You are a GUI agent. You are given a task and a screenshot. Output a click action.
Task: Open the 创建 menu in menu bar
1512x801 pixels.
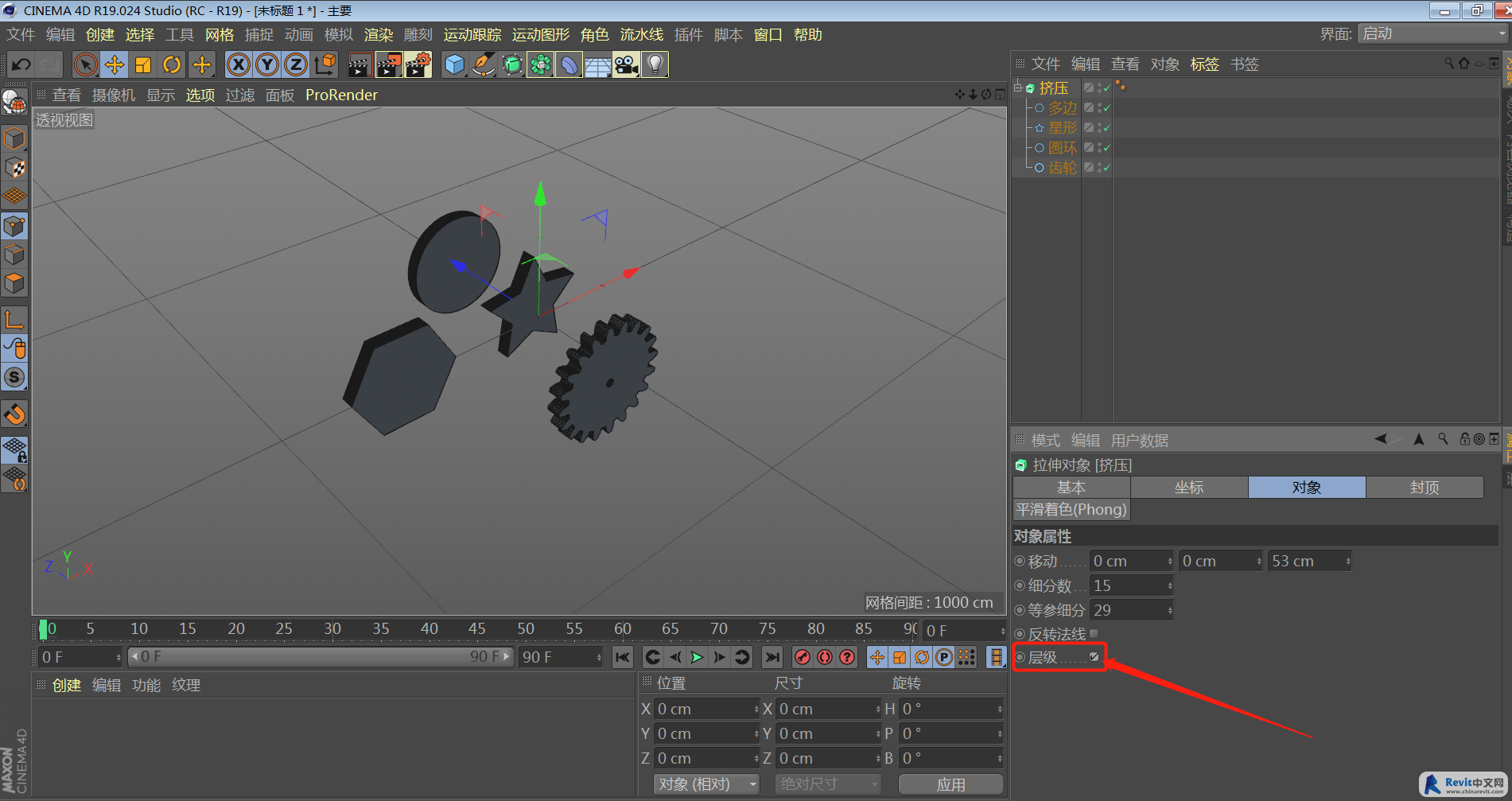pyautogui.click(x=100, y=35)
